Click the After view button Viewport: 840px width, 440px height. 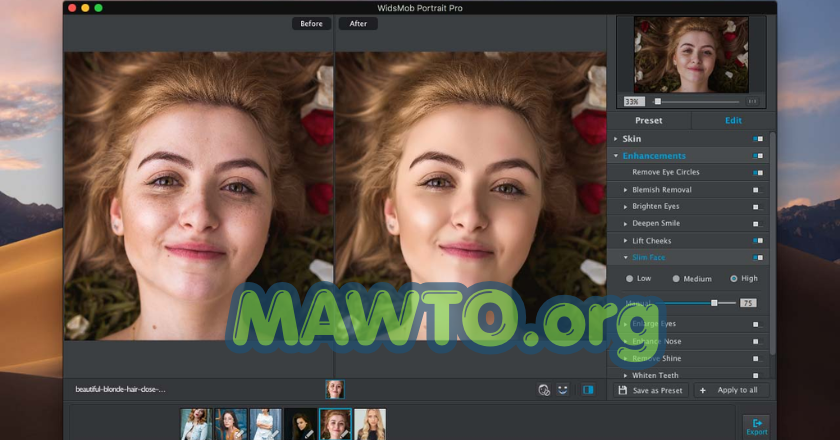(x=358, y=24)
